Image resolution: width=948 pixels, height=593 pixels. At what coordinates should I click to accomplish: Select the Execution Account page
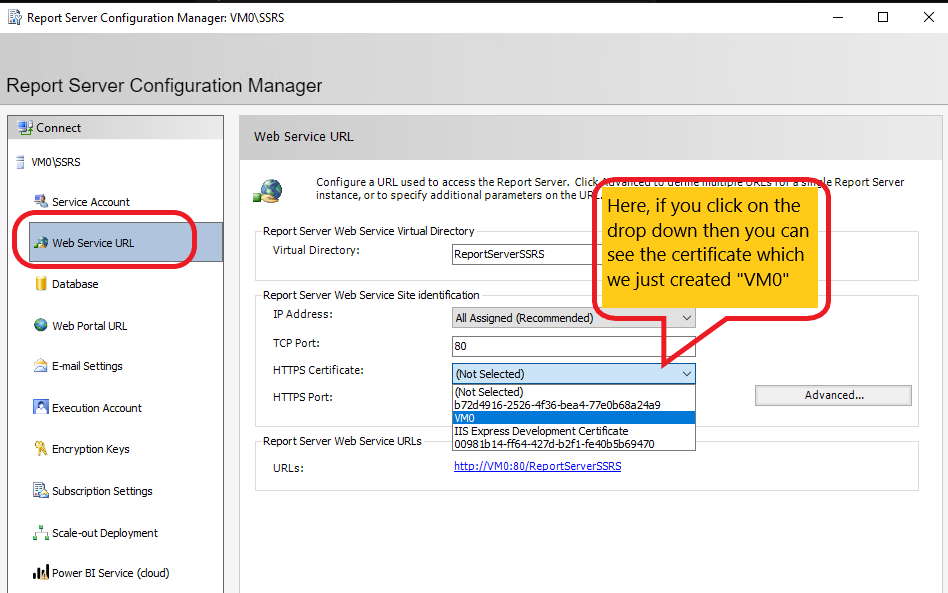pos(97,408)
